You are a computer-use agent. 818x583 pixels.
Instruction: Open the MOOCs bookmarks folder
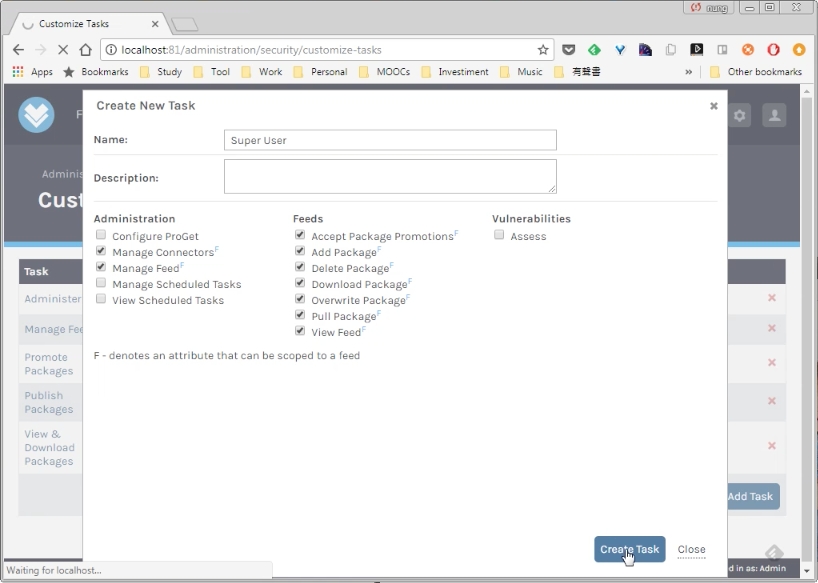[384, 72]
